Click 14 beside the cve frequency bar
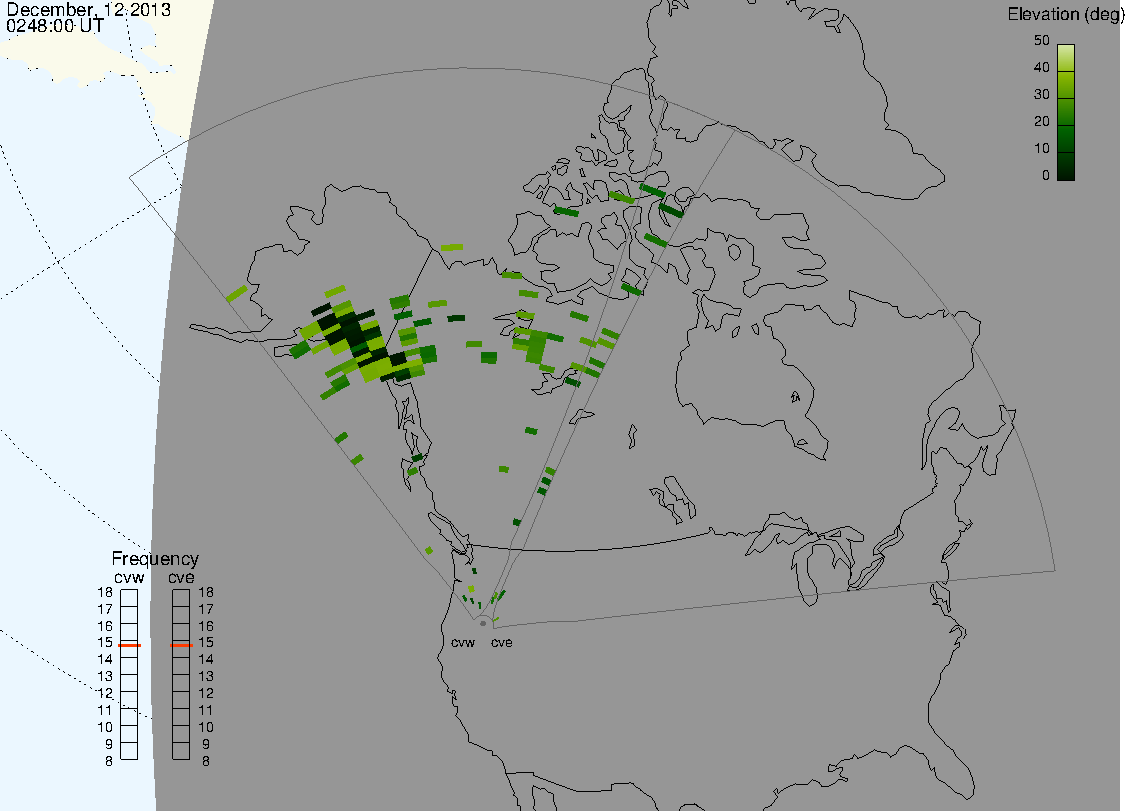 point(206,660)
